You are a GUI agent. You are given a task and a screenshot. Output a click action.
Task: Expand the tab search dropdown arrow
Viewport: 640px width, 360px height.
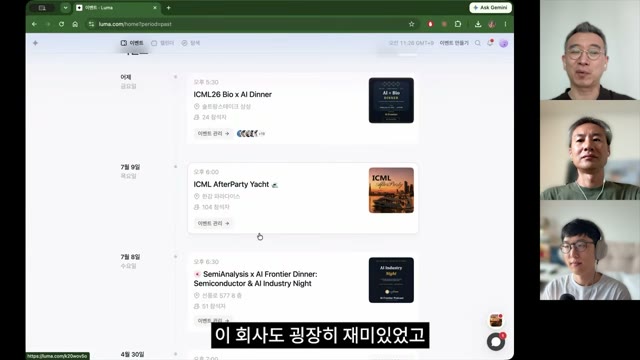pyautogui.click(x=65, y=7)
